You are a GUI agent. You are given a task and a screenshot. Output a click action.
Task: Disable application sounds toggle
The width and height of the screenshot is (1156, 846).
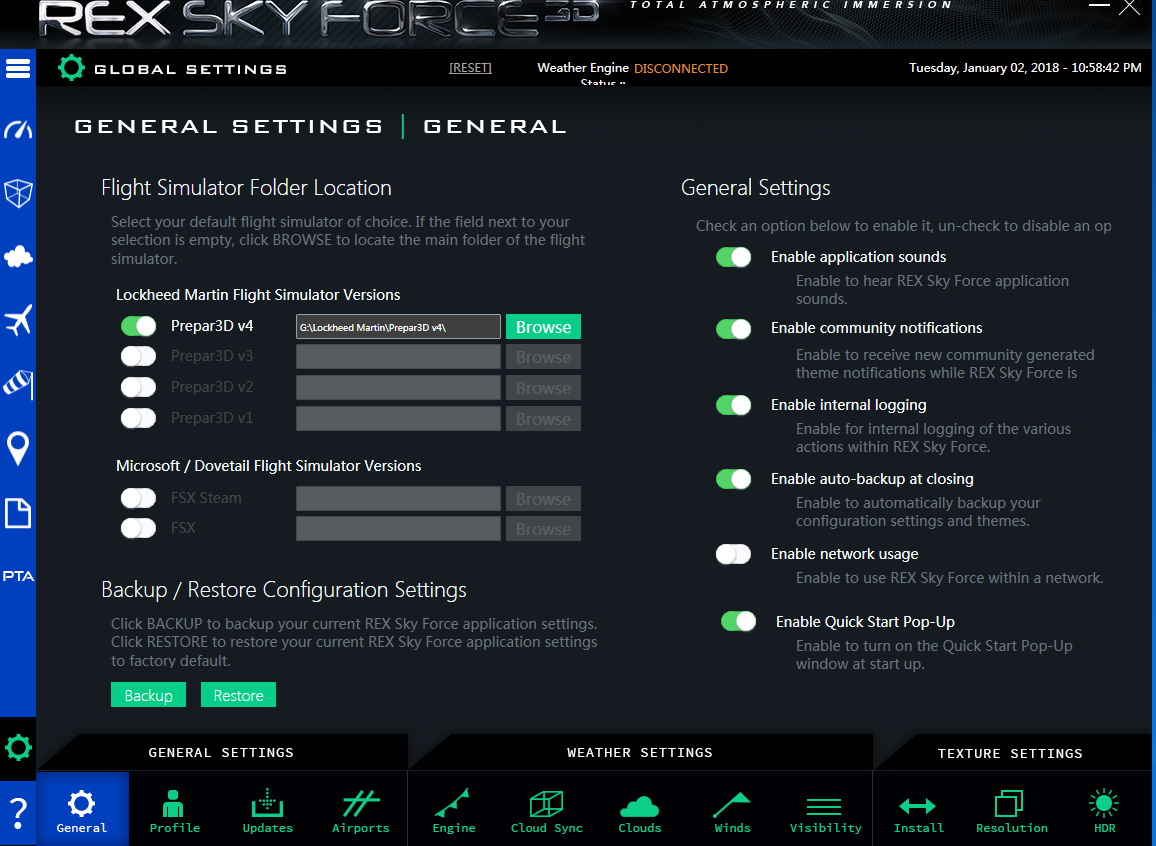click(x=734, y=256)
